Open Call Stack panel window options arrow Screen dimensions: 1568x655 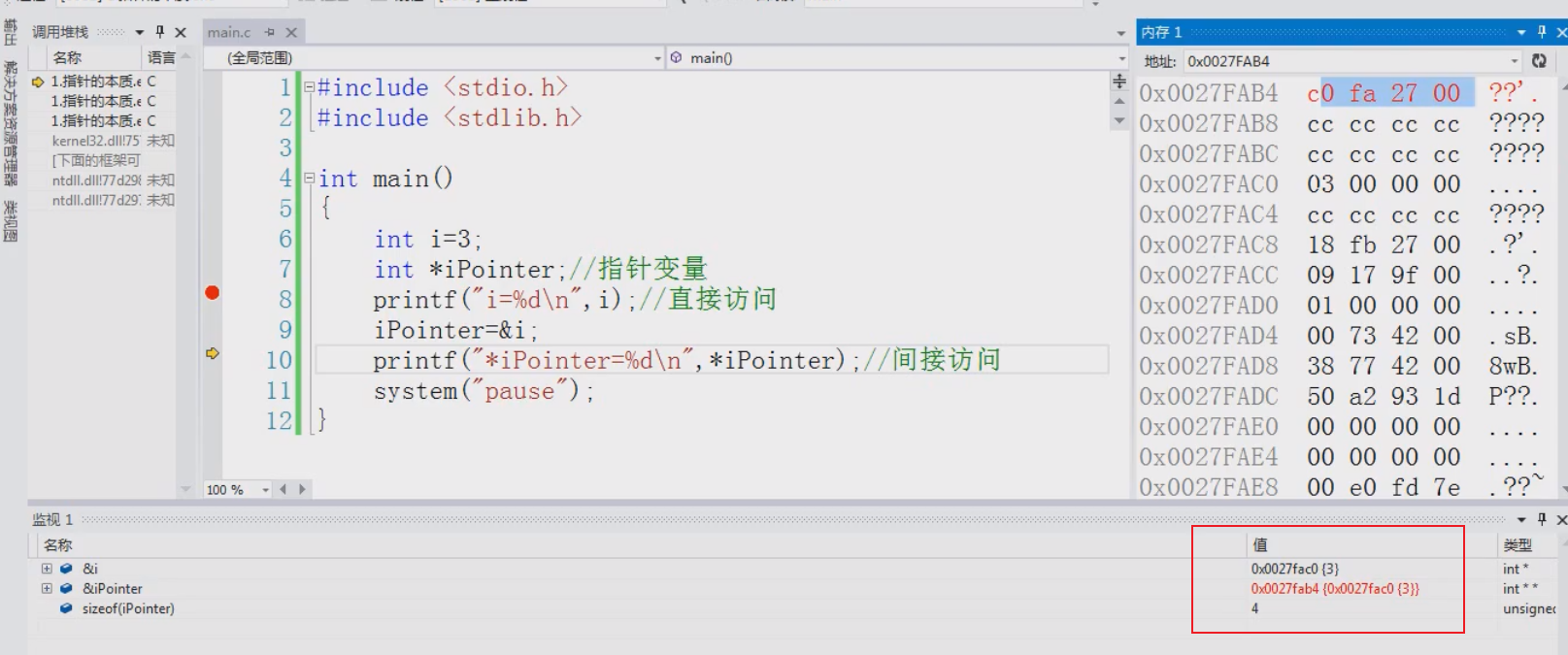pyautogui.click(x=140, y=32)
